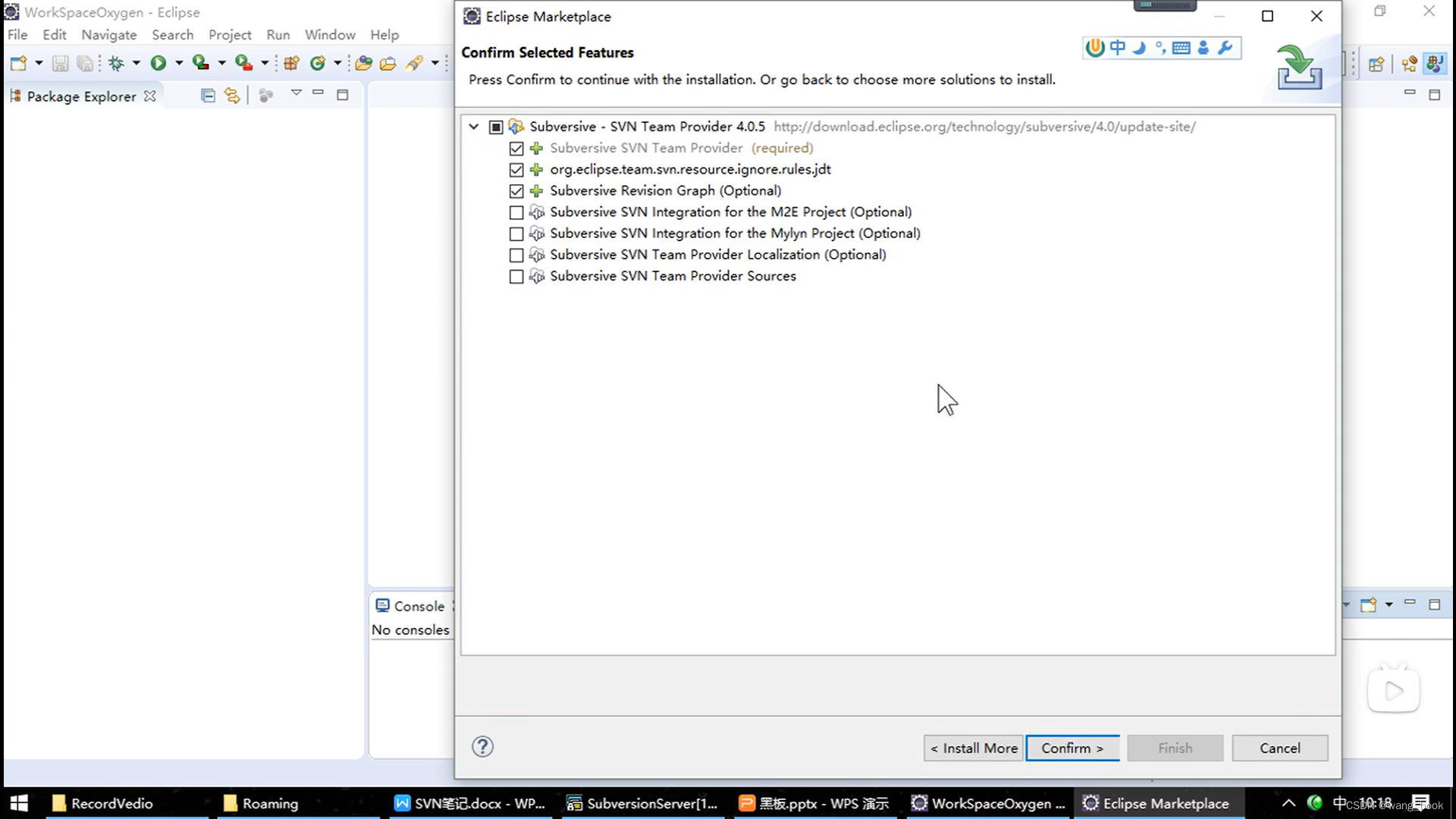Image resolution: width=1456 pixels, height=819 pixels.
Task: Open the Coverage dropdown arrow
Action: 222,64
